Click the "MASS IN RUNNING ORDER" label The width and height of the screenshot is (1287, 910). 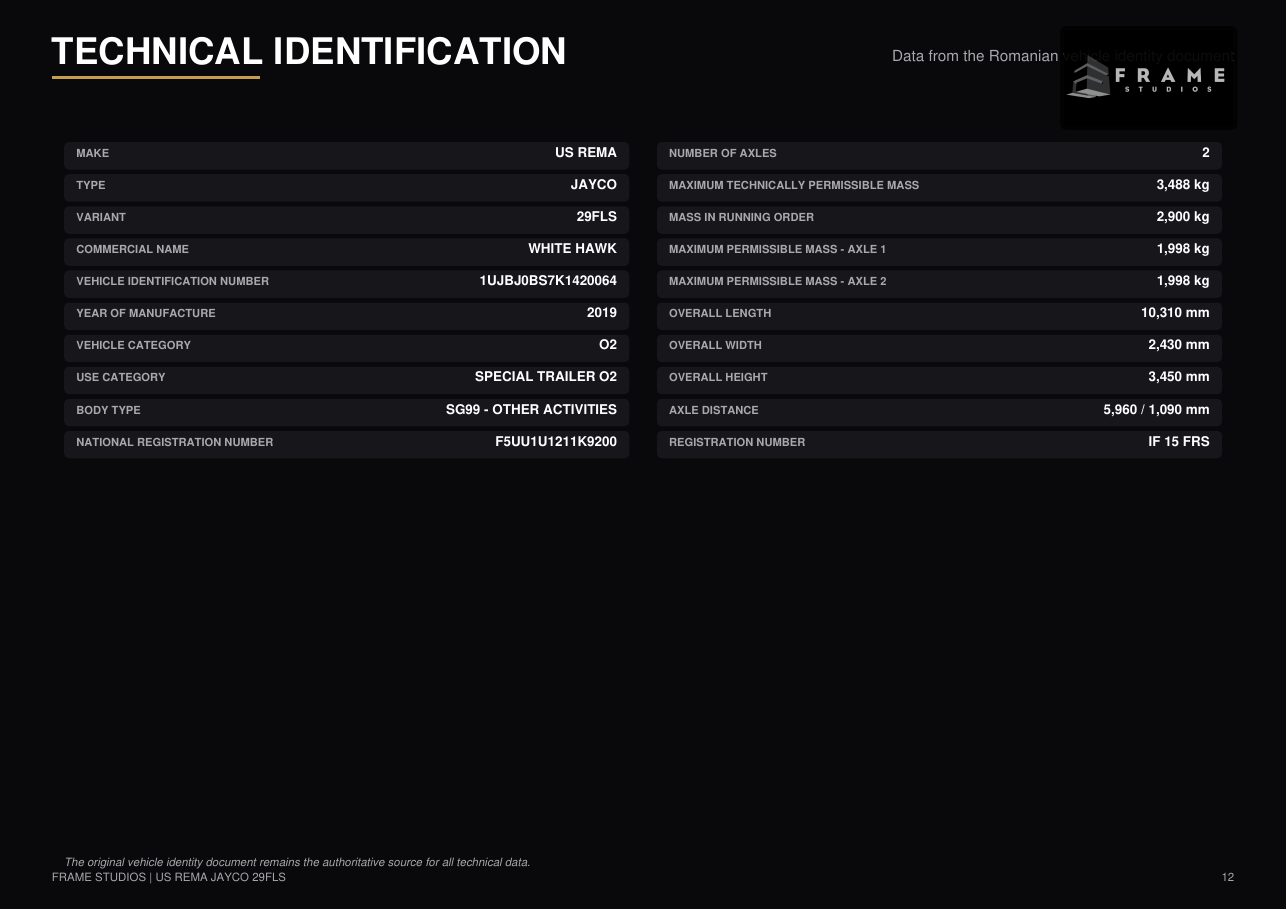[742, 217]
